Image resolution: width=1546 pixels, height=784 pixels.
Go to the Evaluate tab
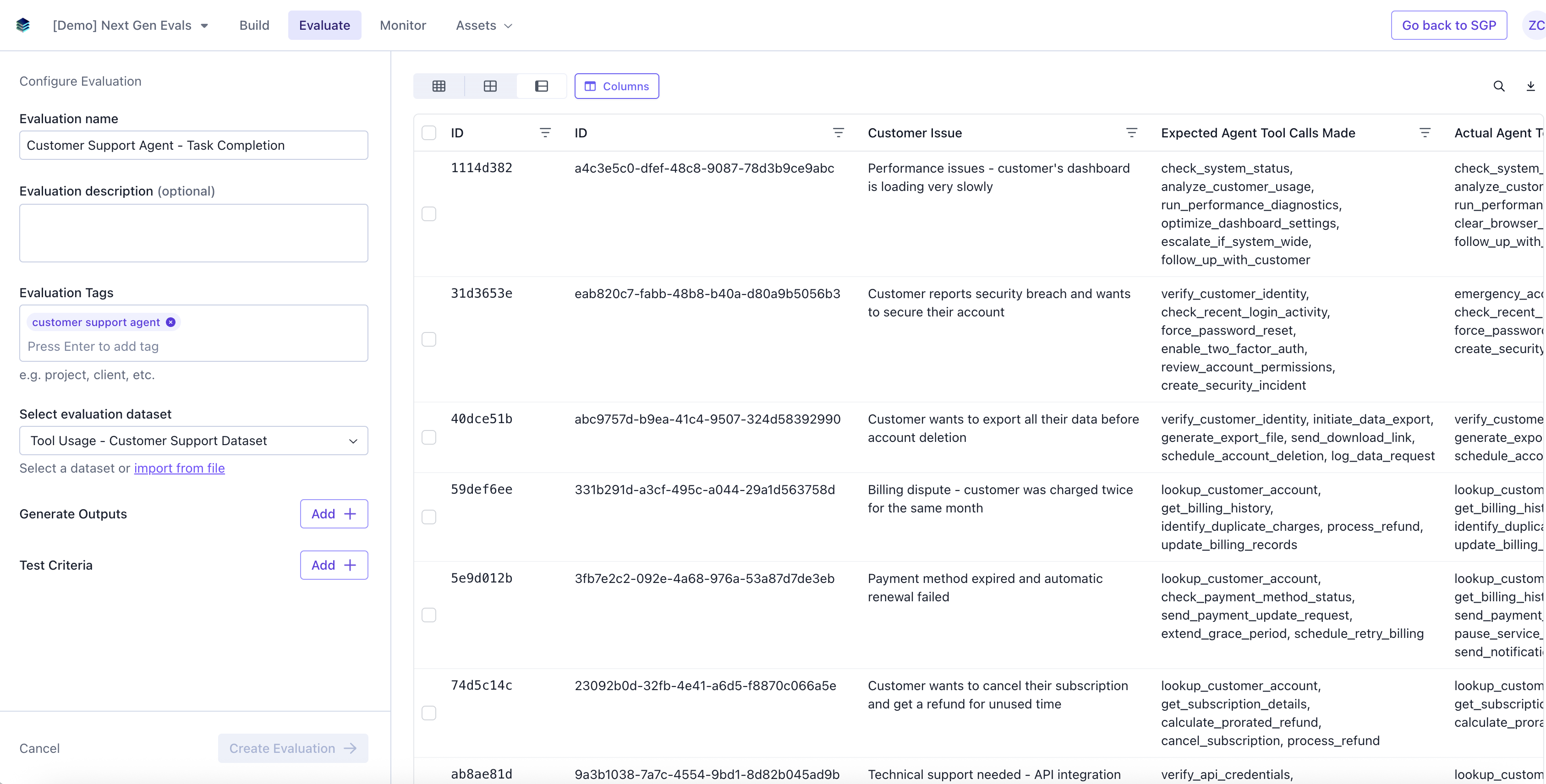tap(324, 25)
